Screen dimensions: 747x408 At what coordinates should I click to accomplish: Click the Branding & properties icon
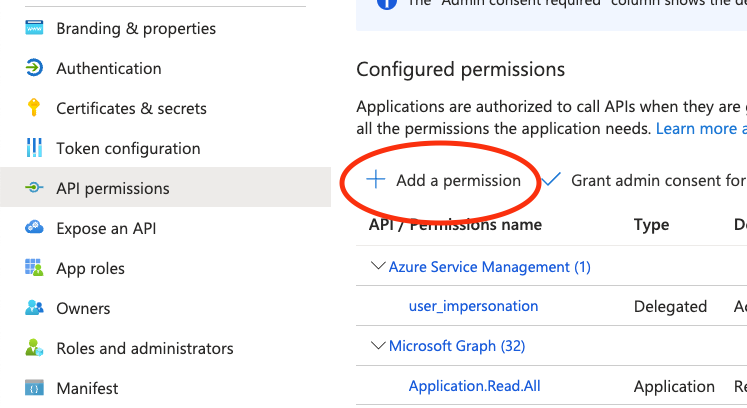(34, 28)
